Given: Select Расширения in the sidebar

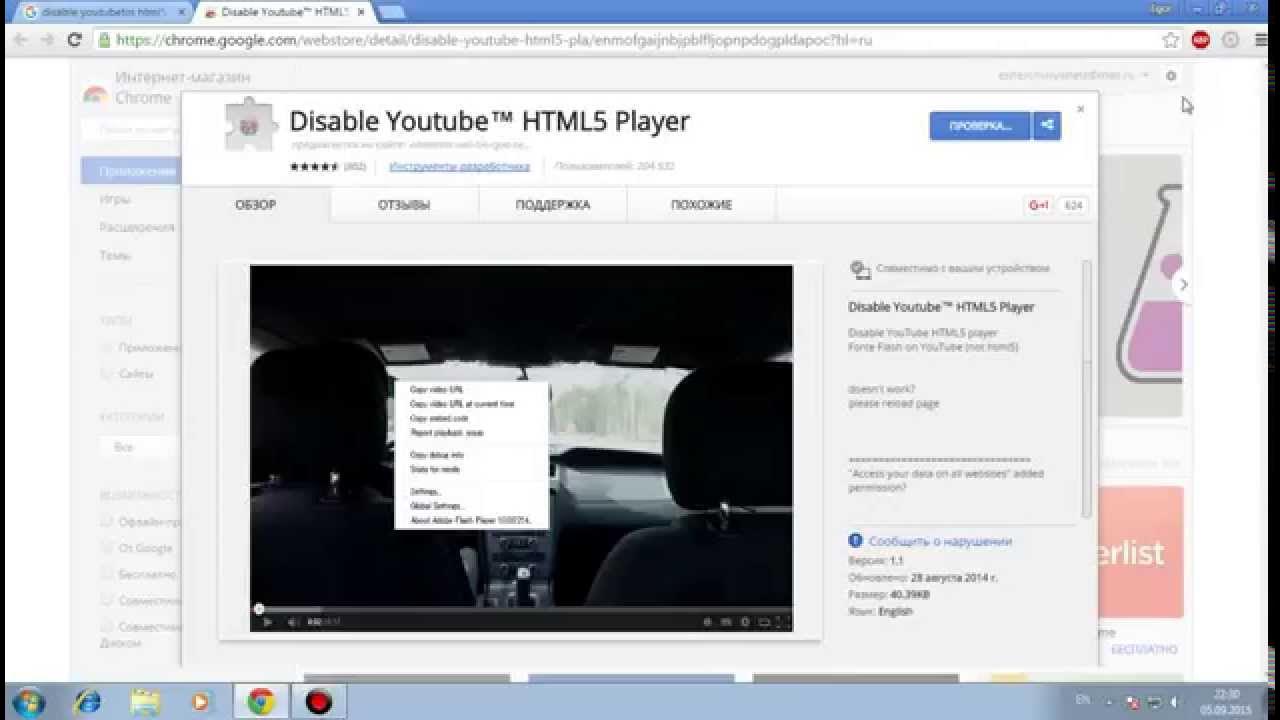Looking at the screenshot, I should pos(136,227).
